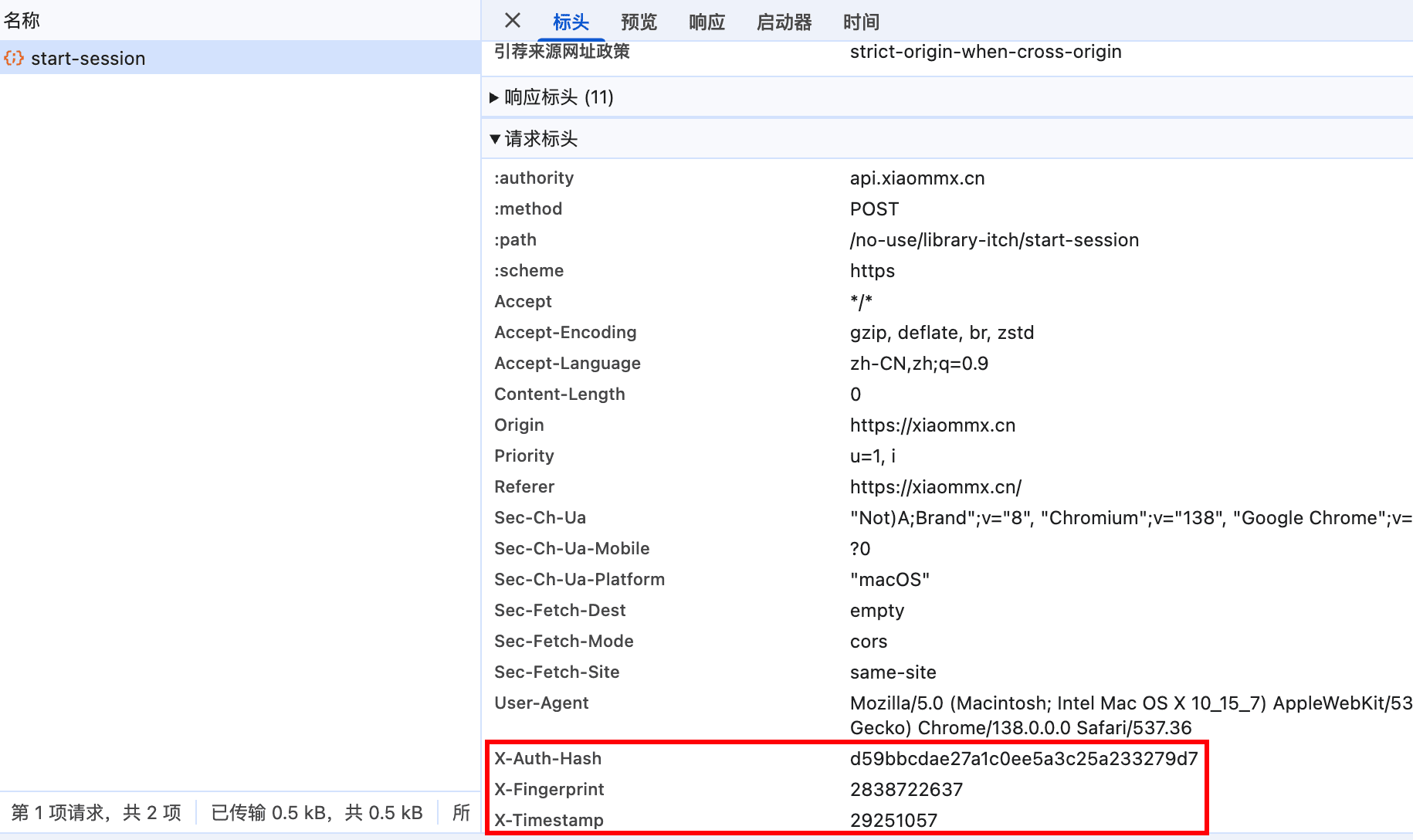This screenshot has height=840, width=1413.
Task: Click the Sec-Ch-Ua-Mobile value ?0
Action: (860, 549)
